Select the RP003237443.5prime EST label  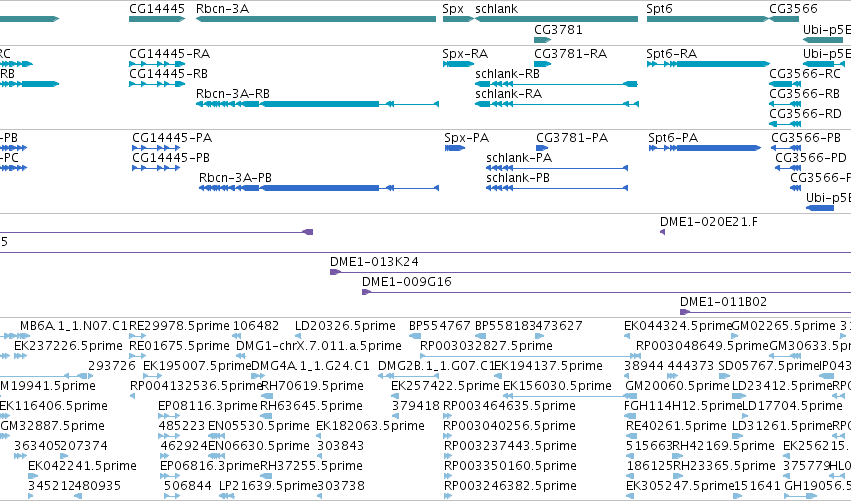click(510, 446)
